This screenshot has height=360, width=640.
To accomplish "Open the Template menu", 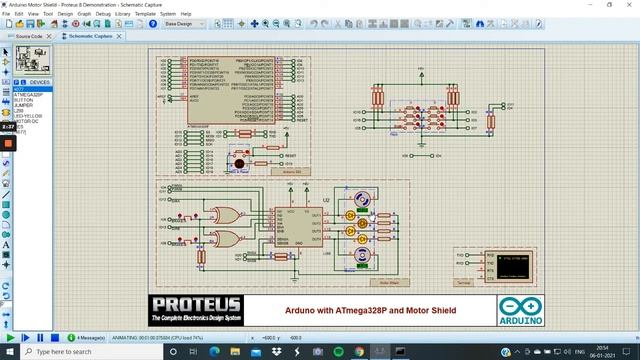I will (x=145, y=14).
